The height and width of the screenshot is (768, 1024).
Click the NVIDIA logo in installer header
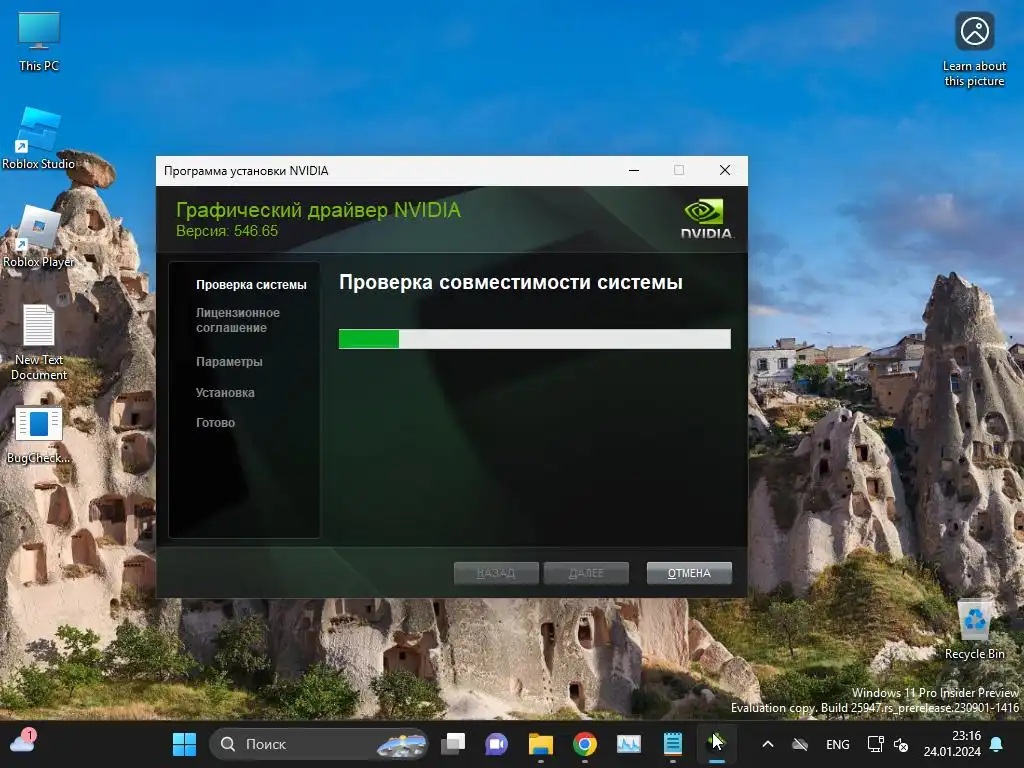(x=705, y=219)
